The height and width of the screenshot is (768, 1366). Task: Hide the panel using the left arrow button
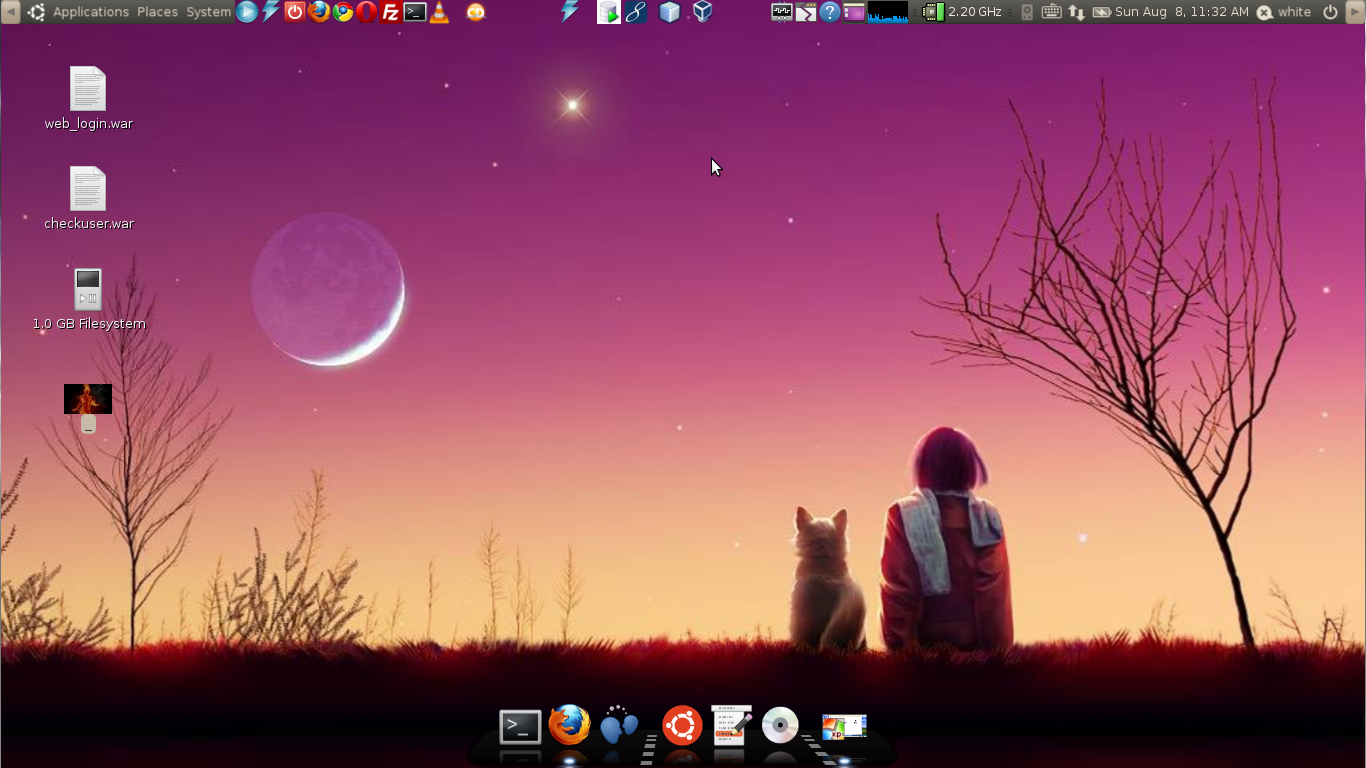[10, 12]
